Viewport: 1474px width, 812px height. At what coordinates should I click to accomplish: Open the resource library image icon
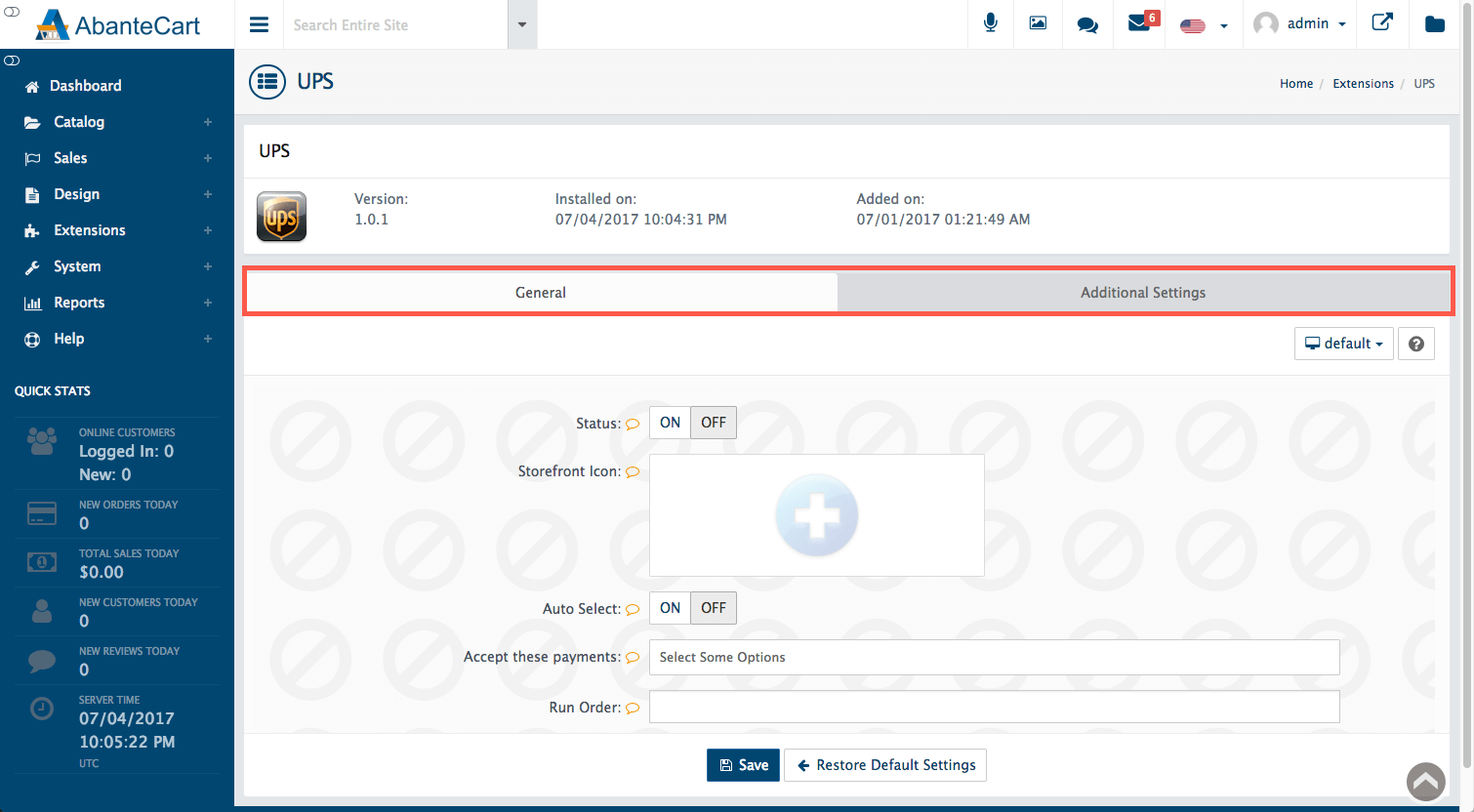tap(1038, 23)
